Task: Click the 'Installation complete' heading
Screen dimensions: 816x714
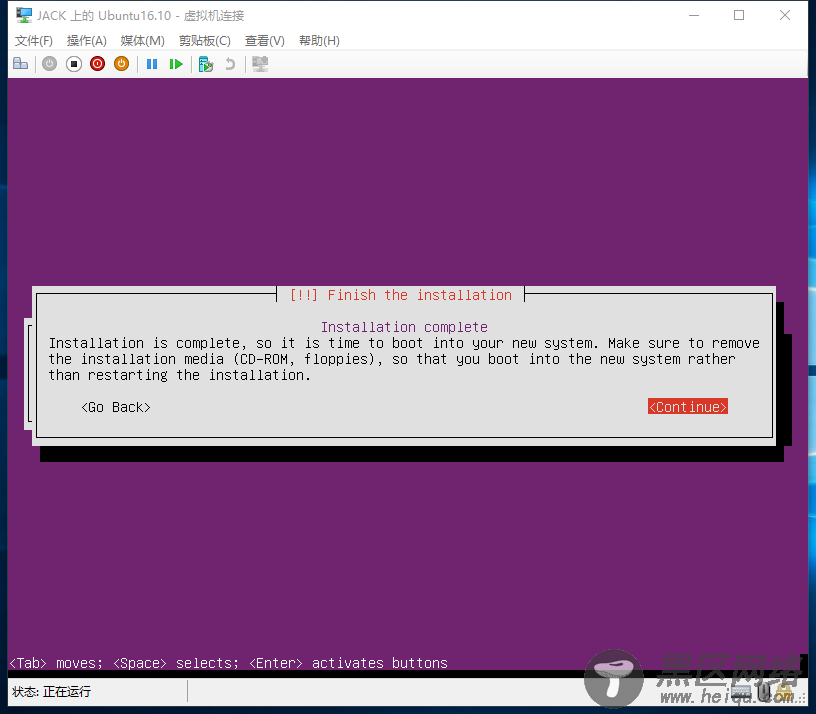Action: point(404,327)
